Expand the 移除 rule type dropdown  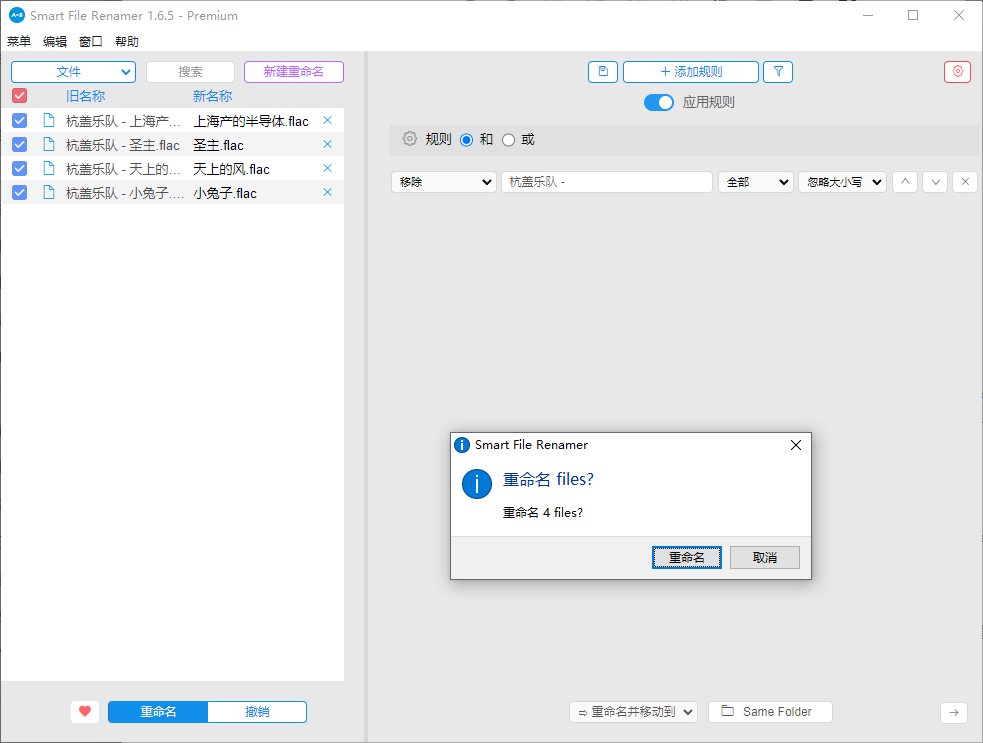(444, 182)
